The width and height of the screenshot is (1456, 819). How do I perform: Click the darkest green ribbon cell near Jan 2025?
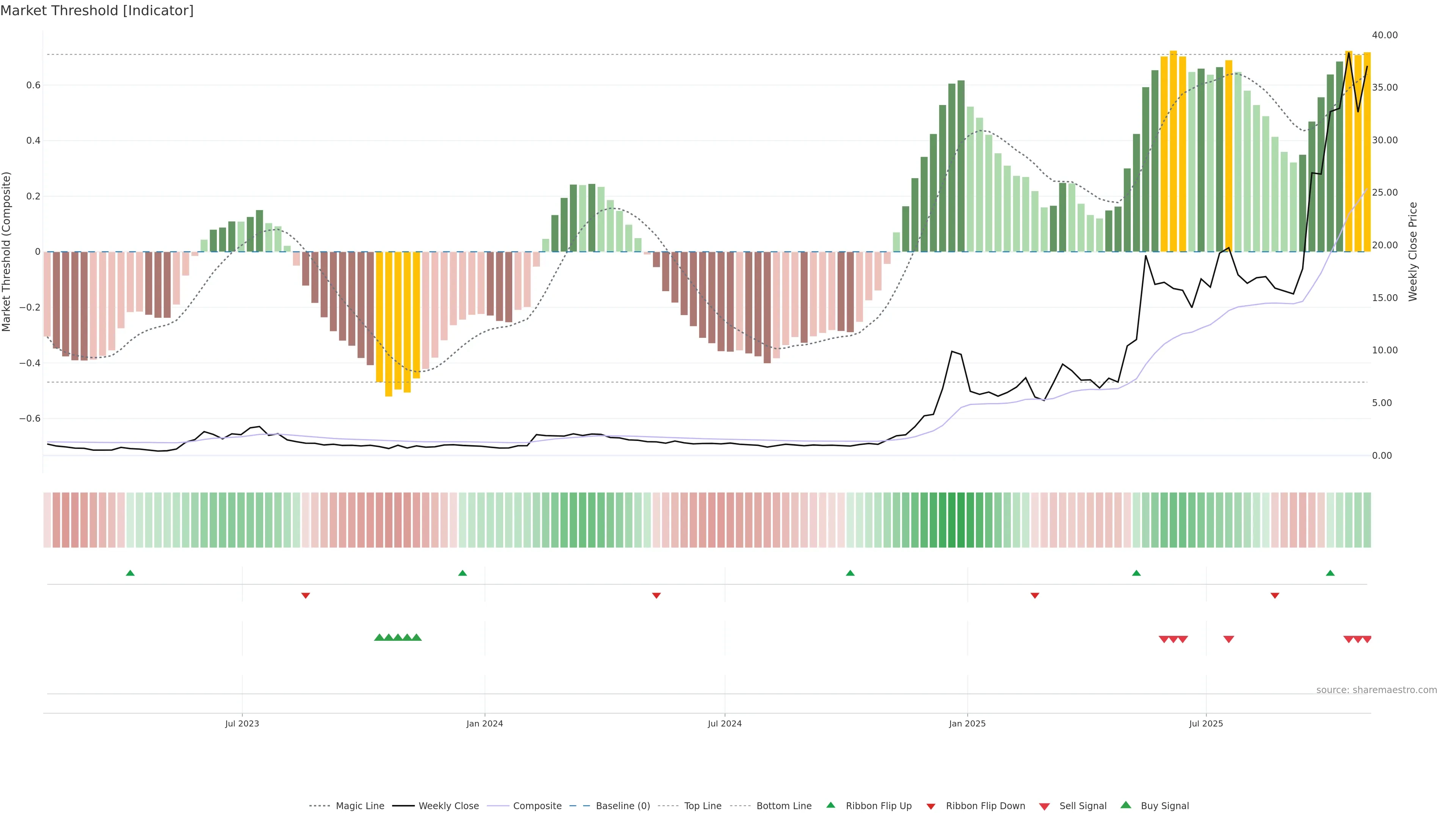coord(961,519)
